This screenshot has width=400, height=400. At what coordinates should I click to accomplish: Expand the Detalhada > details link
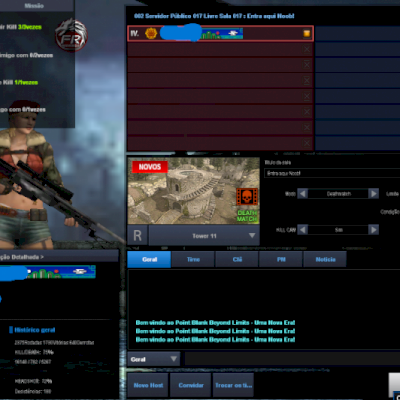pyautogui.click(x=22, y=257)
